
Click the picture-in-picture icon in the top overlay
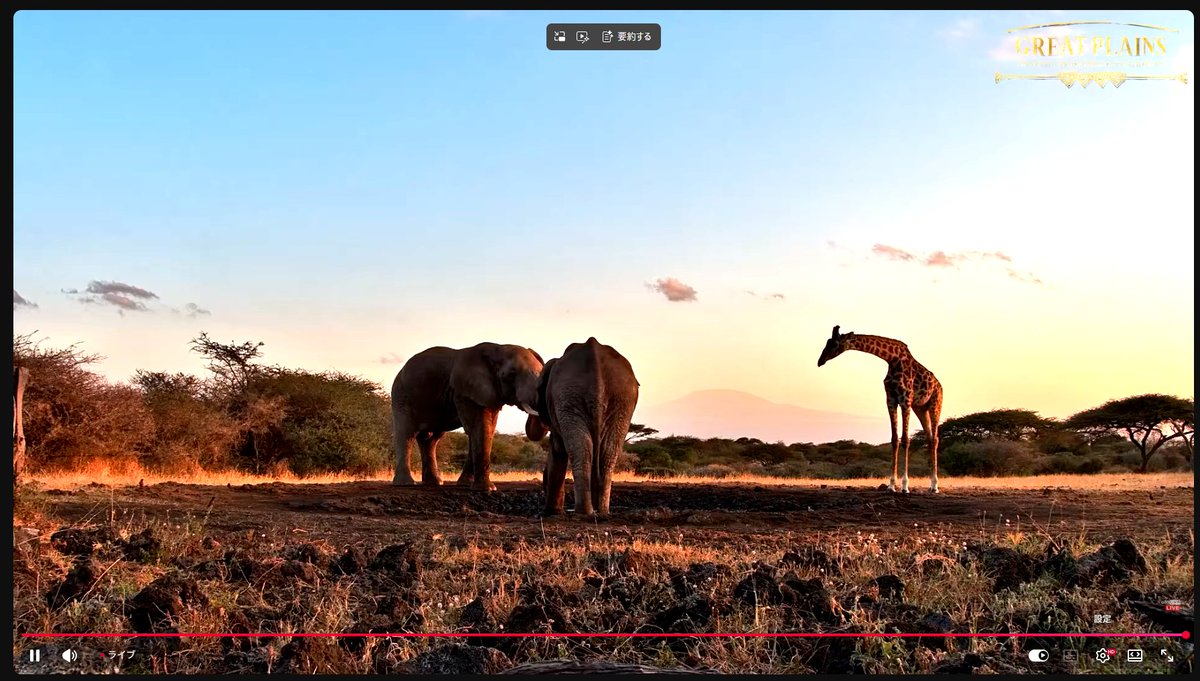[x=560, y=37]
